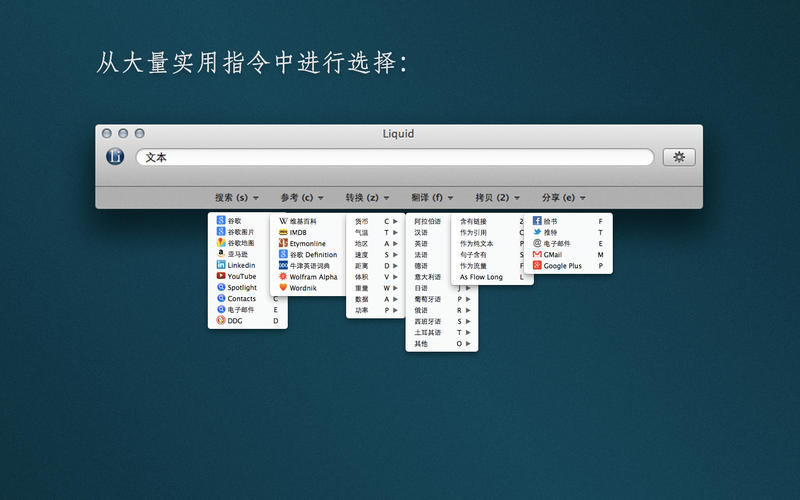The width and height of the screenshot is (800, 500).
Task: Click the Etymonline icon
Action: tap(283, 243)
